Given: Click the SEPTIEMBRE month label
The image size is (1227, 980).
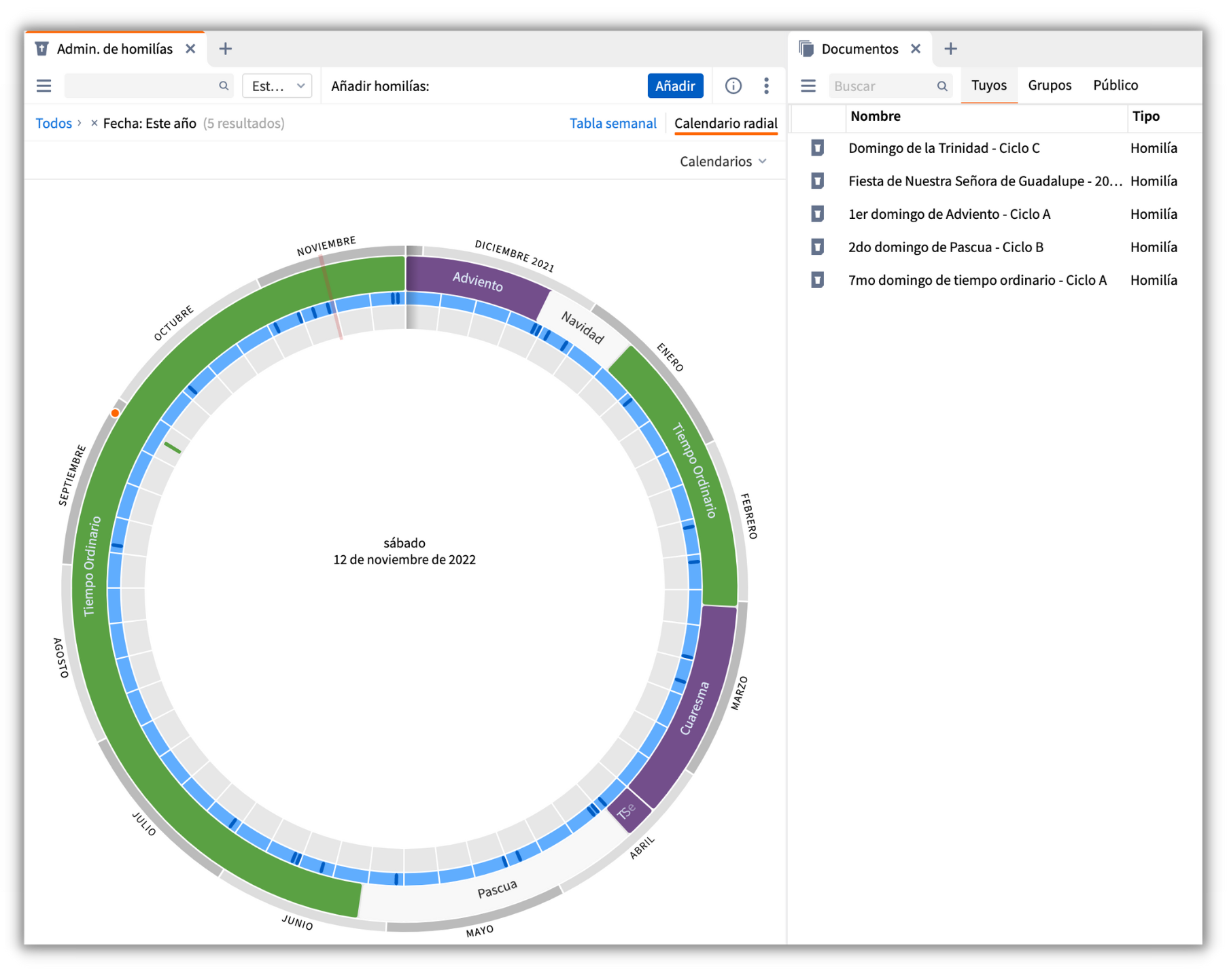Looking at the screenshot, I should (x=72, y=475).
